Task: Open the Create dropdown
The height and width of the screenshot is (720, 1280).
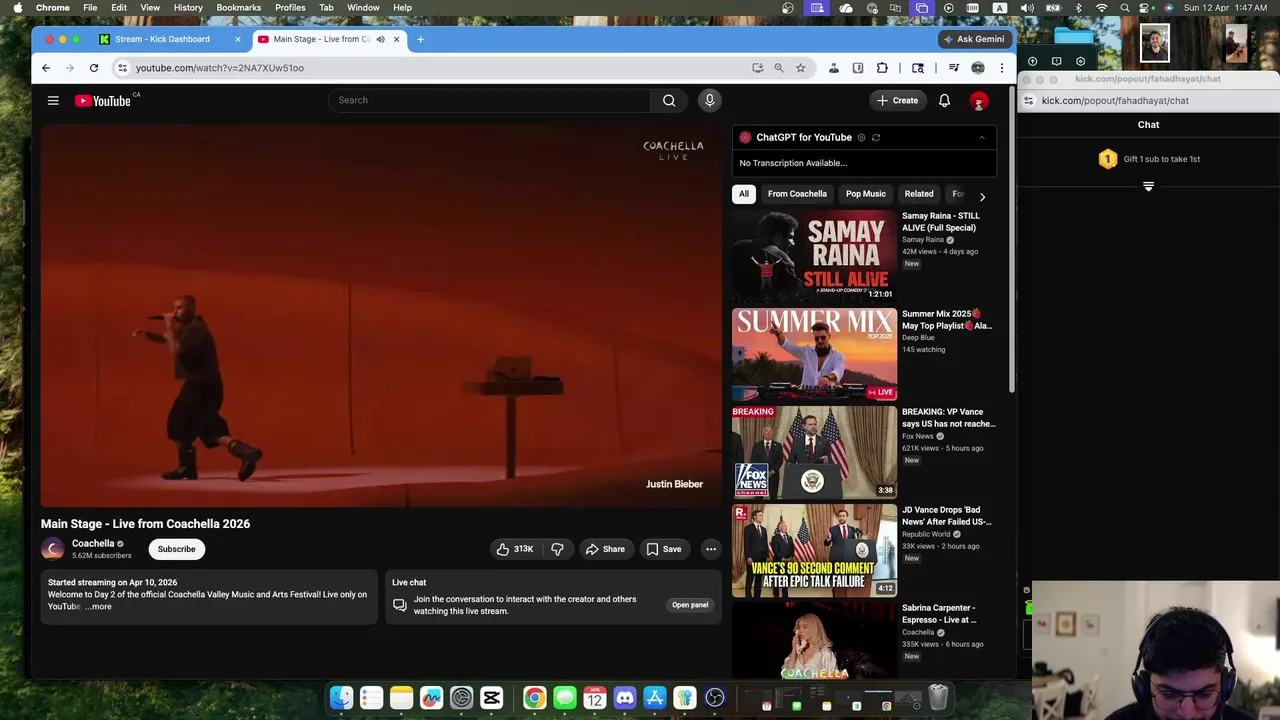Action: [897, 100]
